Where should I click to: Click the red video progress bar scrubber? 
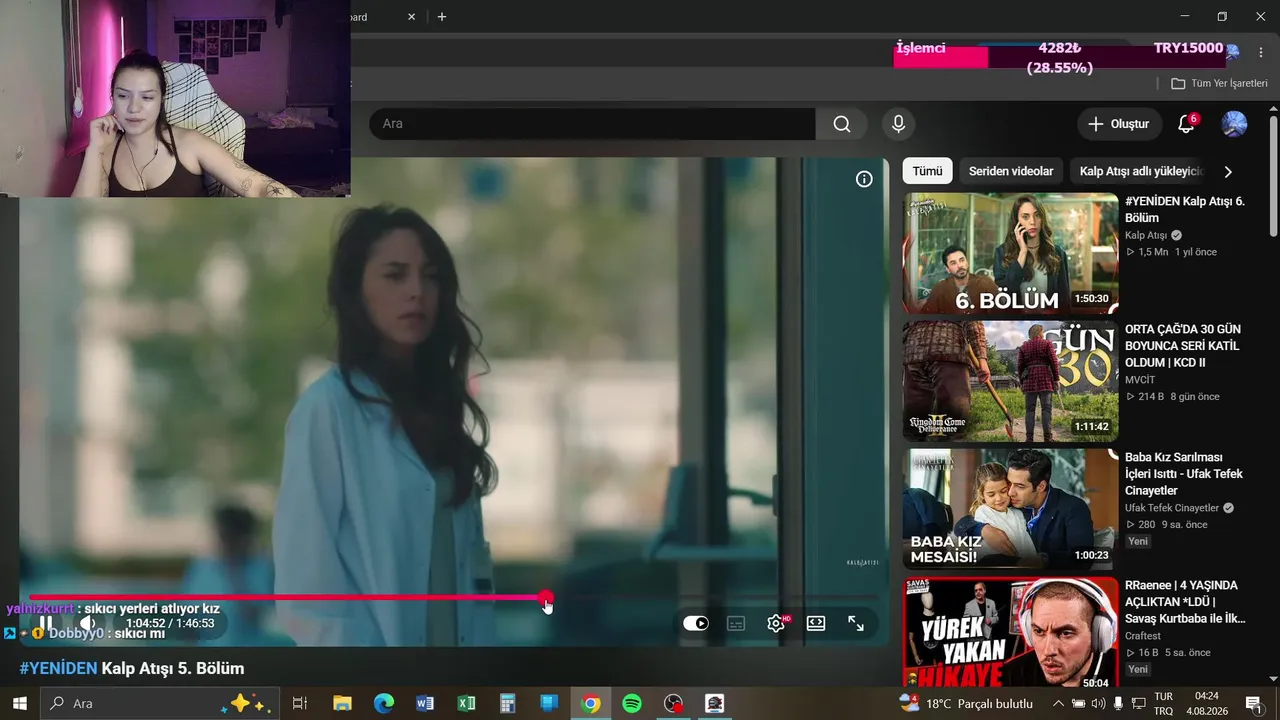[546, 597]
